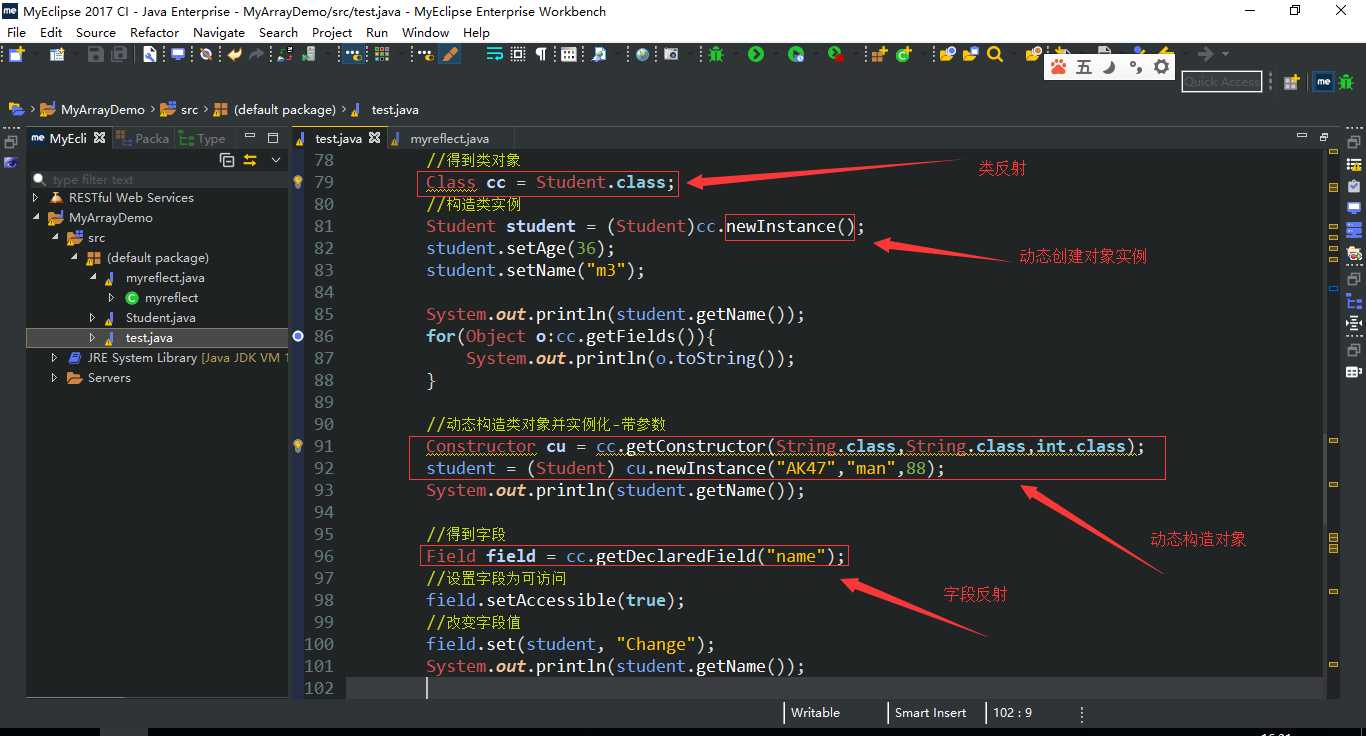Screen dimensions: 1366x736
Task: Switch to the Package Explorer tab
Action: pos(143,139)
